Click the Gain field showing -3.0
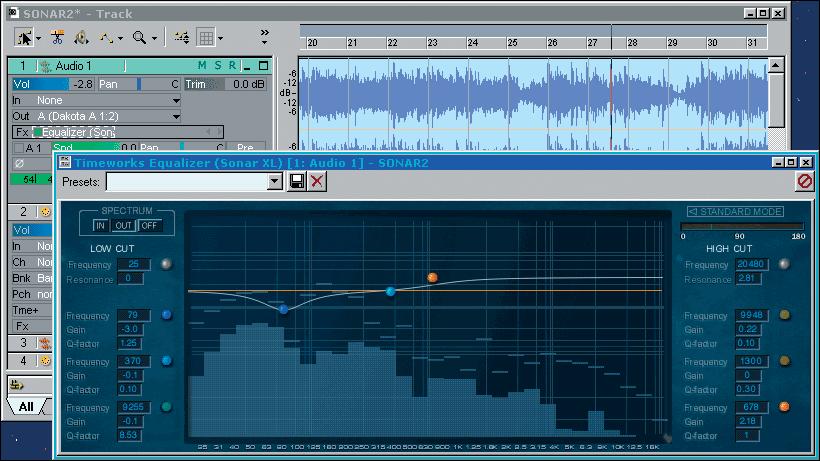The height and width of the screenshot is (461, 820). click(130, 329)
